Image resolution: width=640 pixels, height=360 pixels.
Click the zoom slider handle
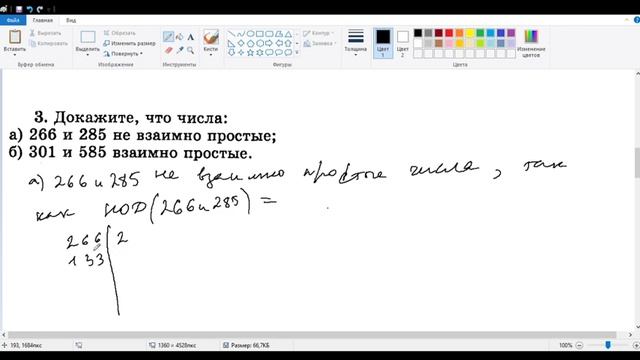(608, 345)
